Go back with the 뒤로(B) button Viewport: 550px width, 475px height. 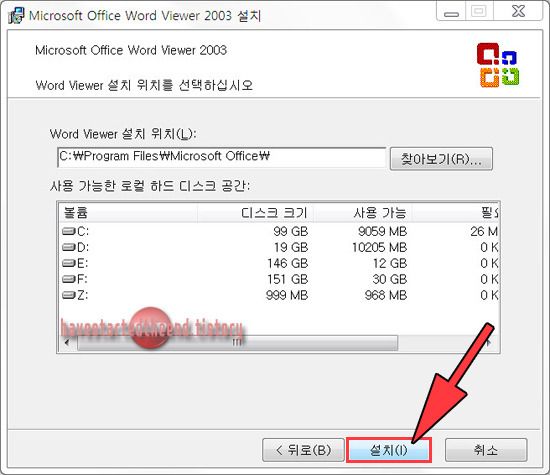303,450
